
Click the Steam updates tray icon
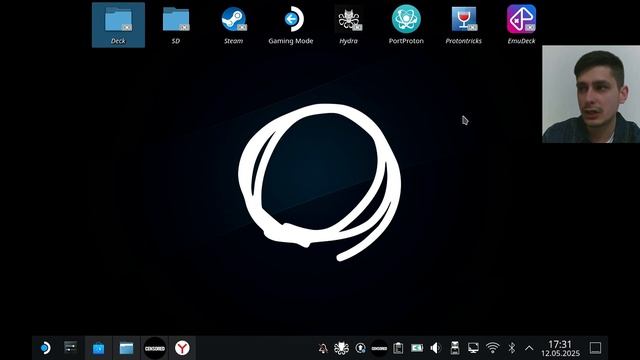click(360, 348)
